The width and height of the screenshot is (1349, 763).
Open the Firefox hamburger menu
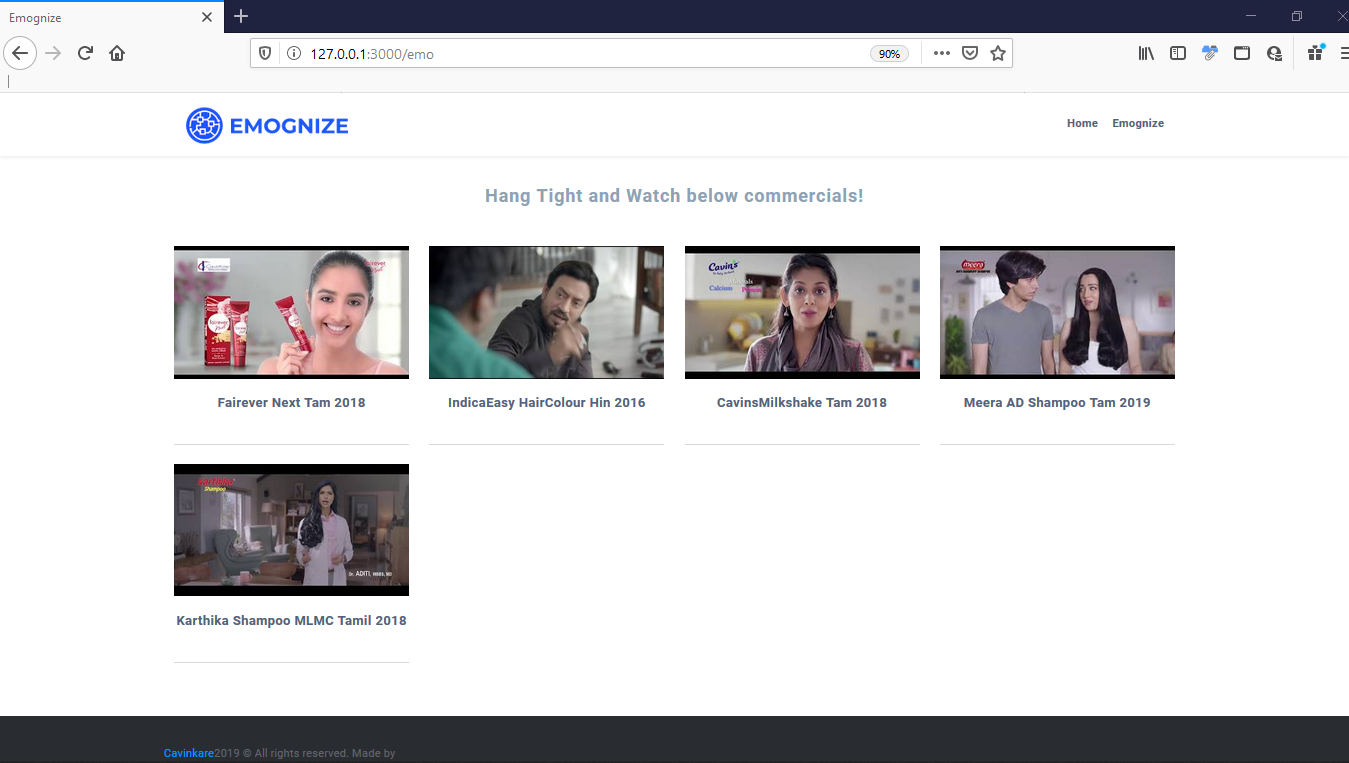1342,54
